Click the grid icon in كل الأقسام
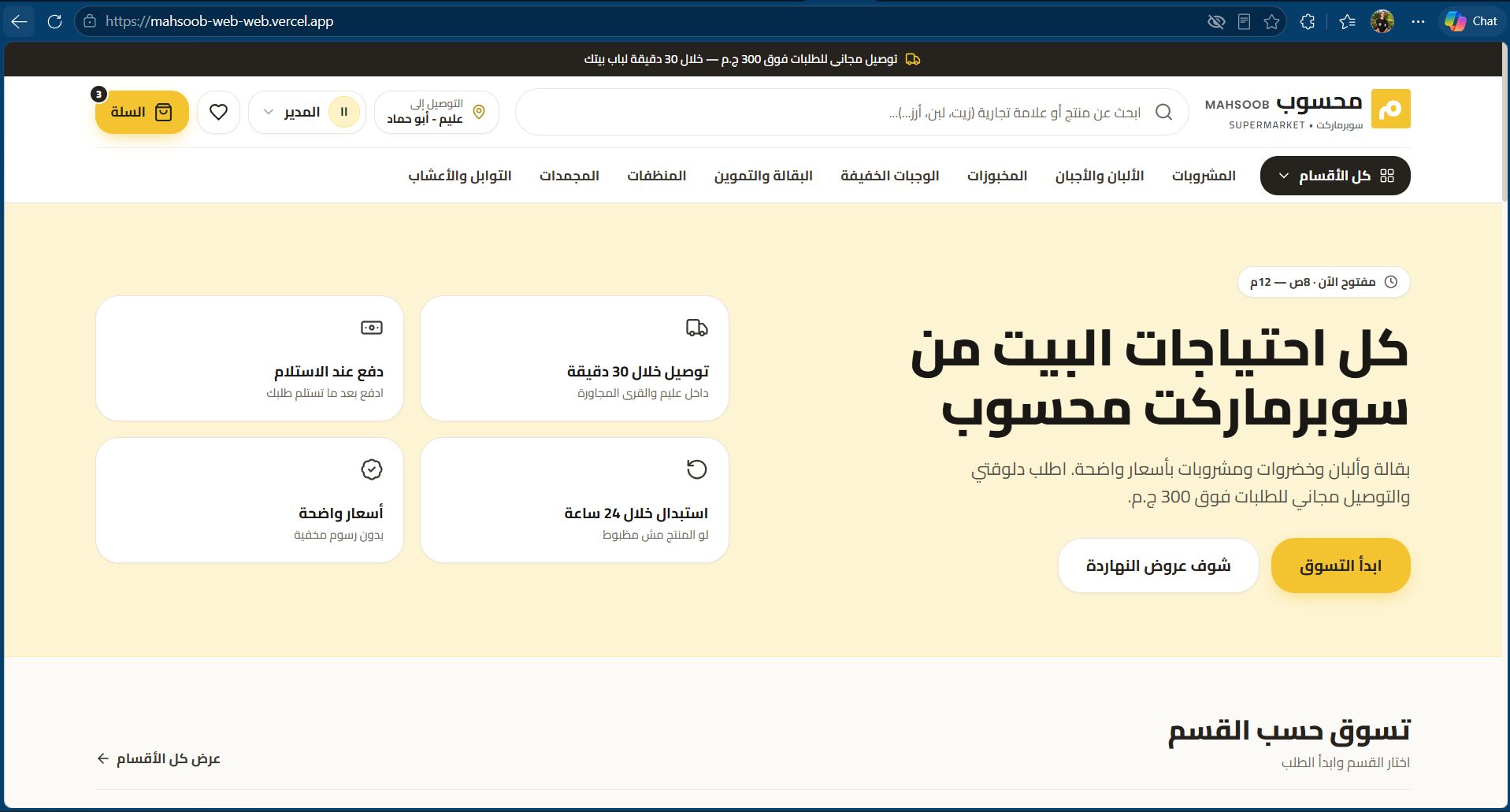 pos(1387,176)
